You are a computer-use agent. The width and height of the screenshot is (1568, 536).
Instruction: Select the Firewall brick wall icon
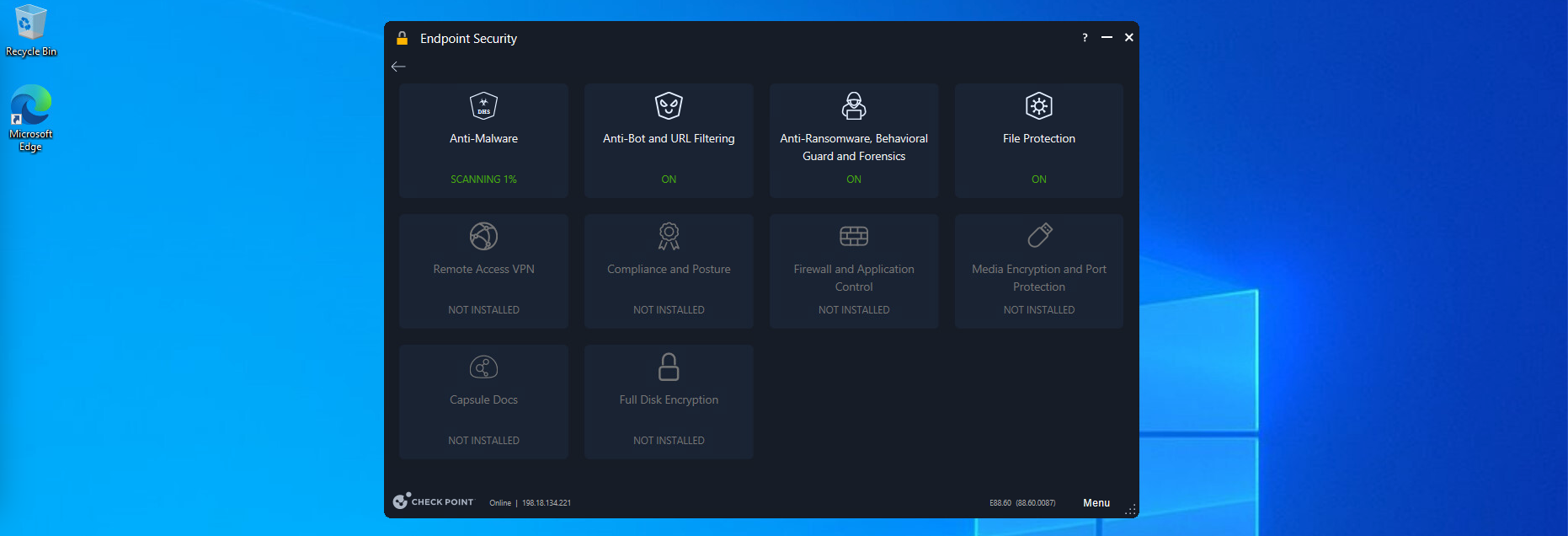[854, 237]
